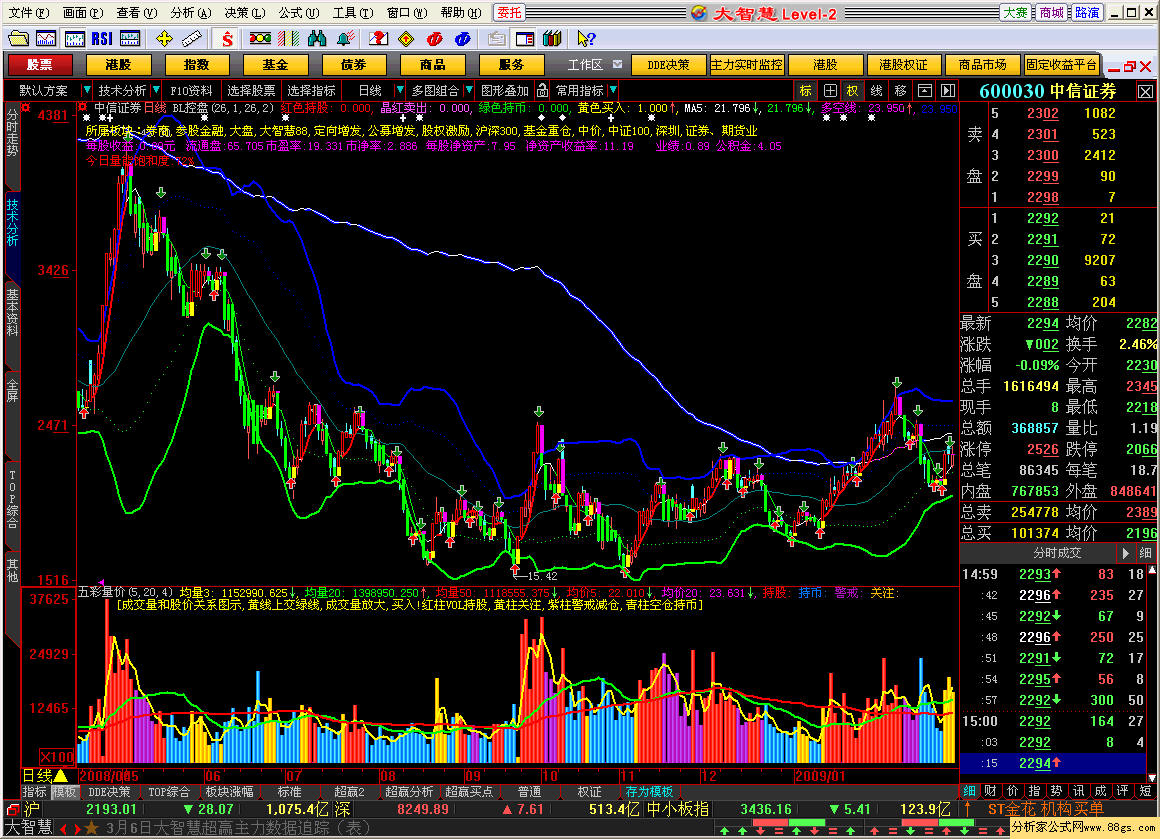Open the 公式(U) menu
This screenshot has width=1160, height=839.
tap(299, 13)
